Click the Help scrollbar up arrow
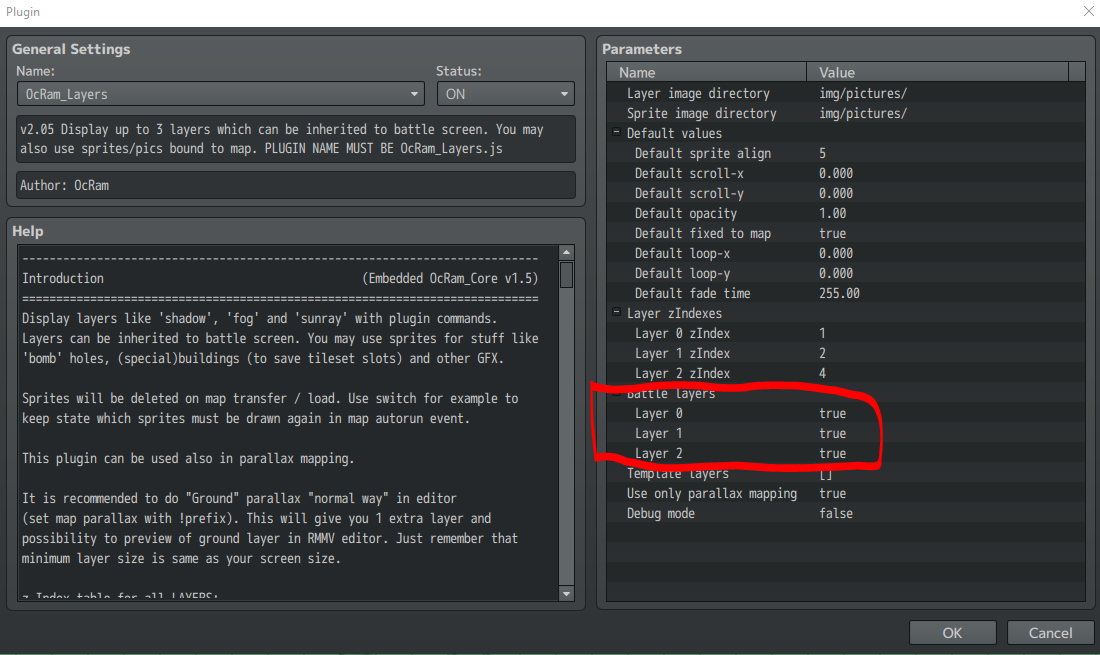 click(566, 252)
